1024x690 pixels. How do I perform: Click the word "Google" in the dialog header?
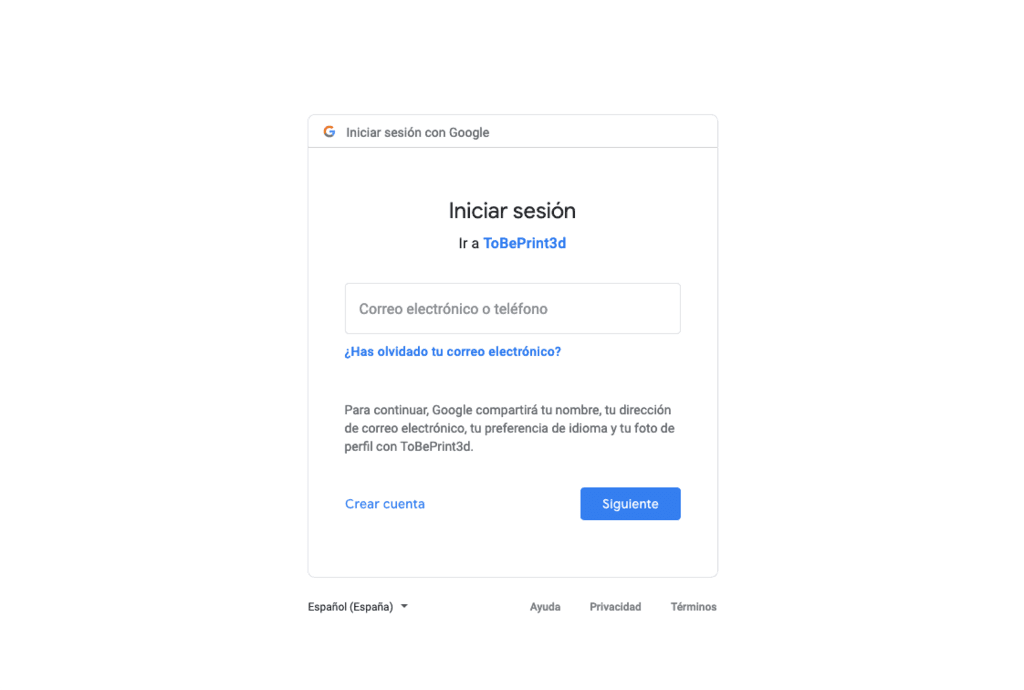[469, 133]
